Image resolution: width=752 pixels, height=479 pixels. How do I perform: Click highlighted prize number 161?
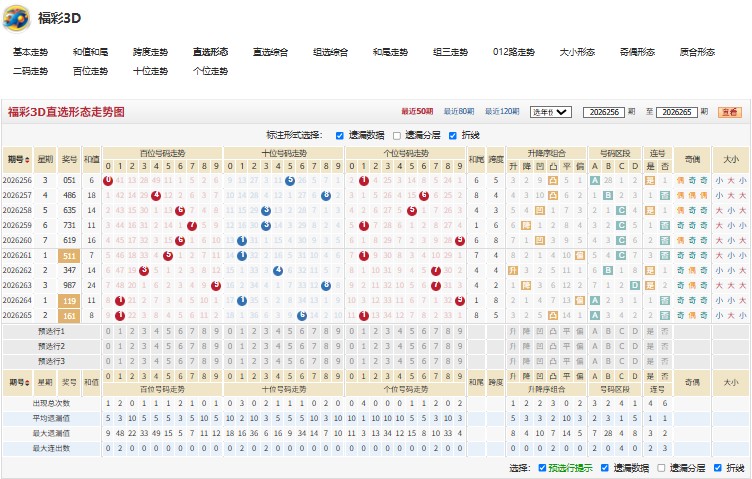click(69, 315)
